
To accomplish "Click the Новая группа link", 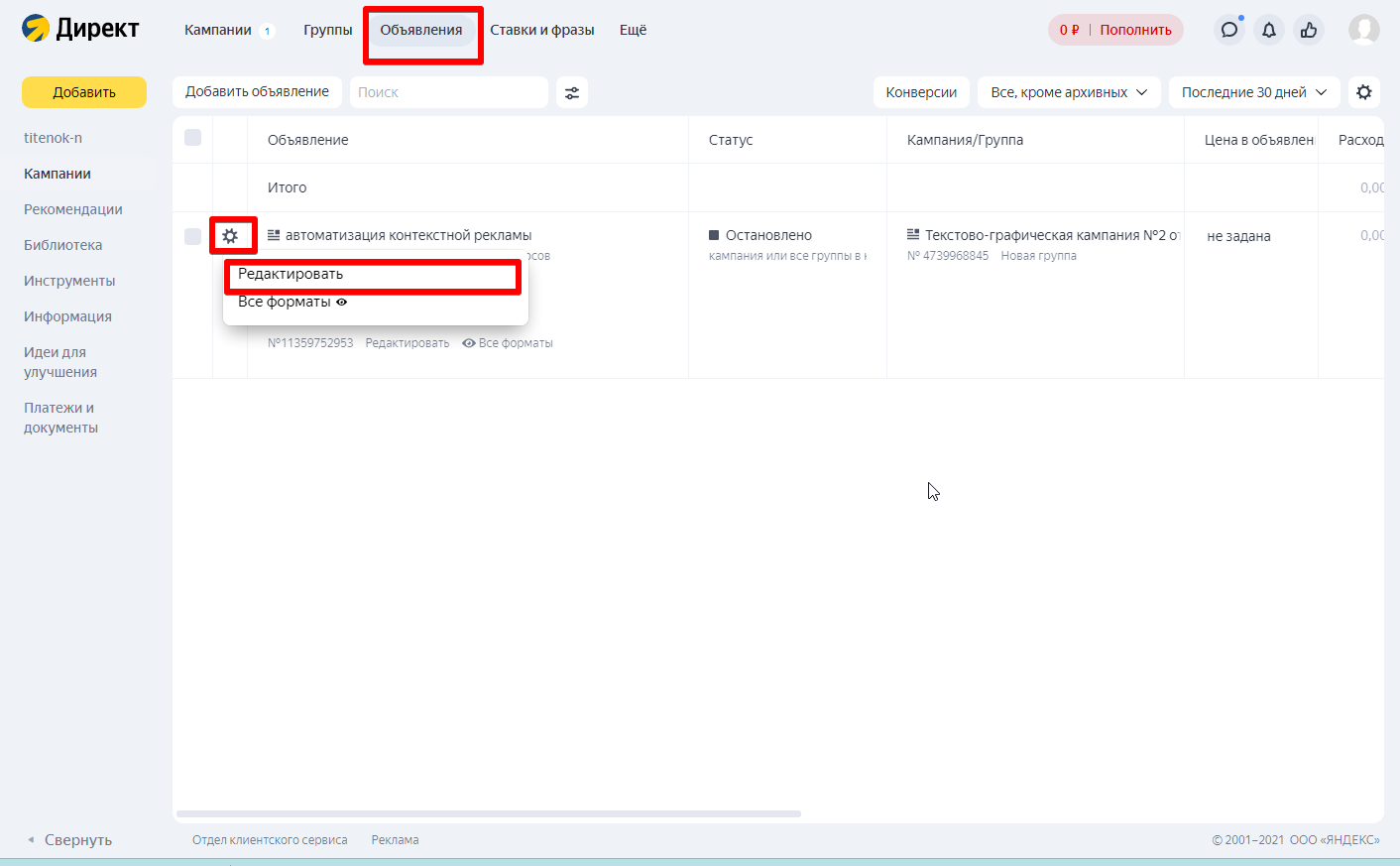I will click(x=1038, y=256).
